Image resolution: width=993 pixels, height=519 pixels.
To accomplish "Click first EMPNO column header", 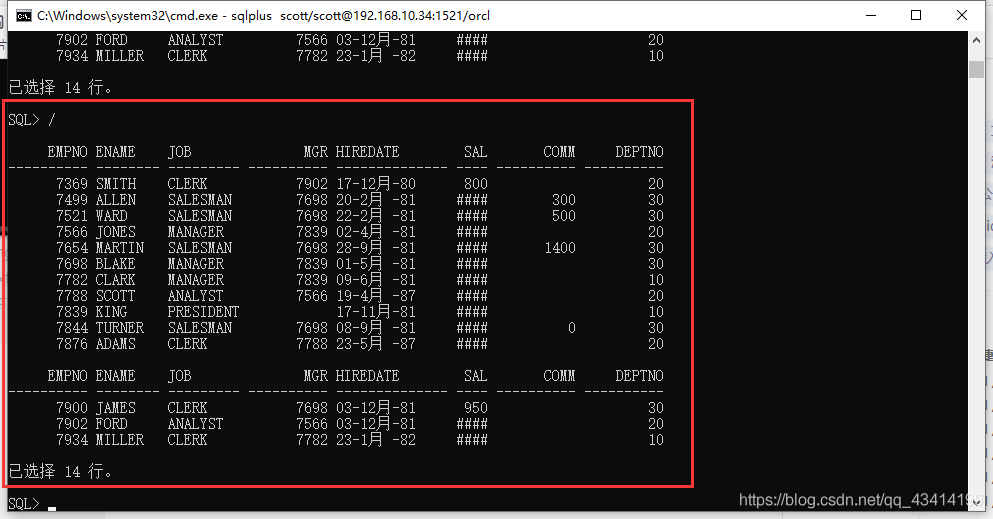I will (x=68, y=152).
